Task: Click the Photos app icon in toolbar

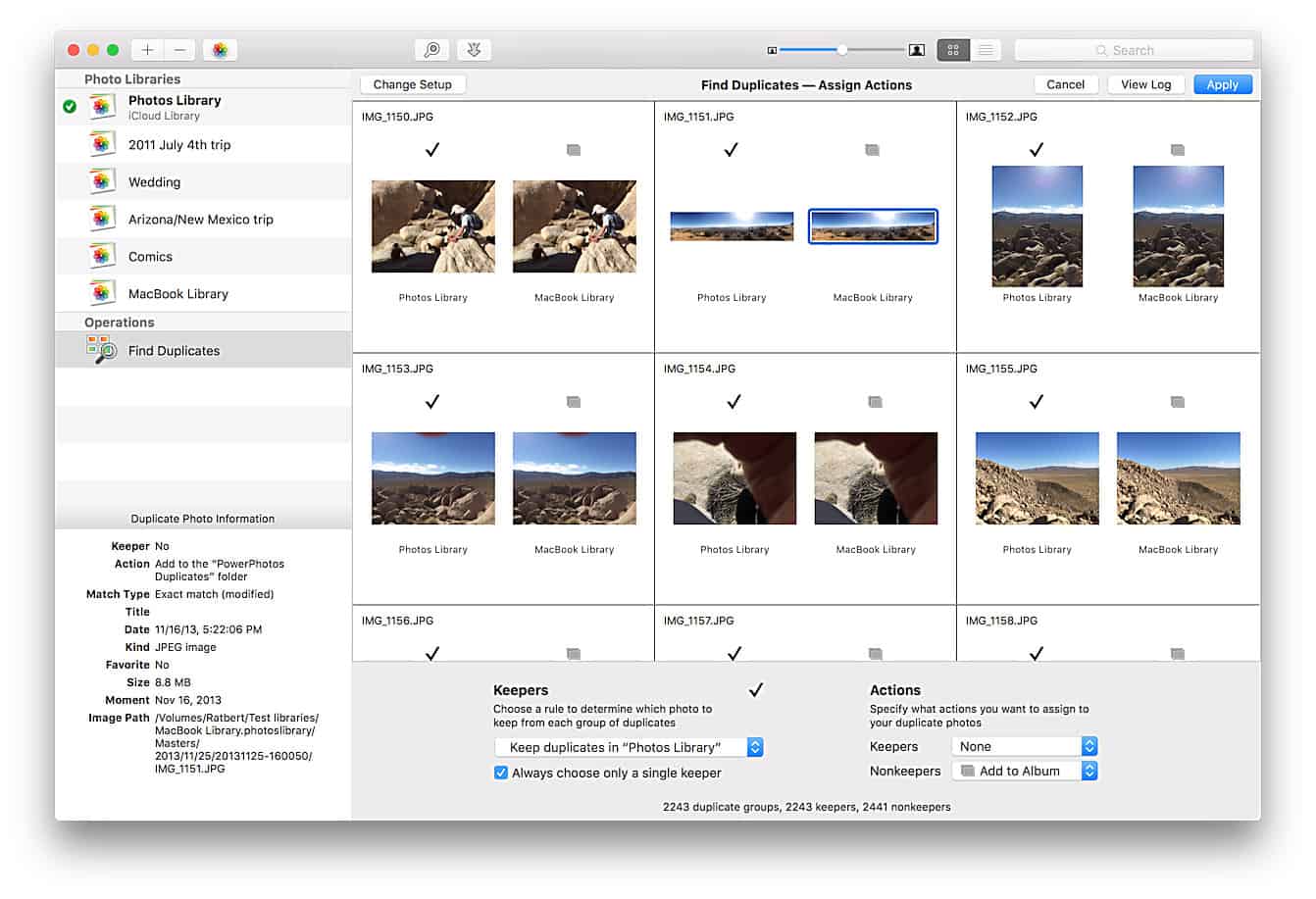Action: (x=220, y=50)
